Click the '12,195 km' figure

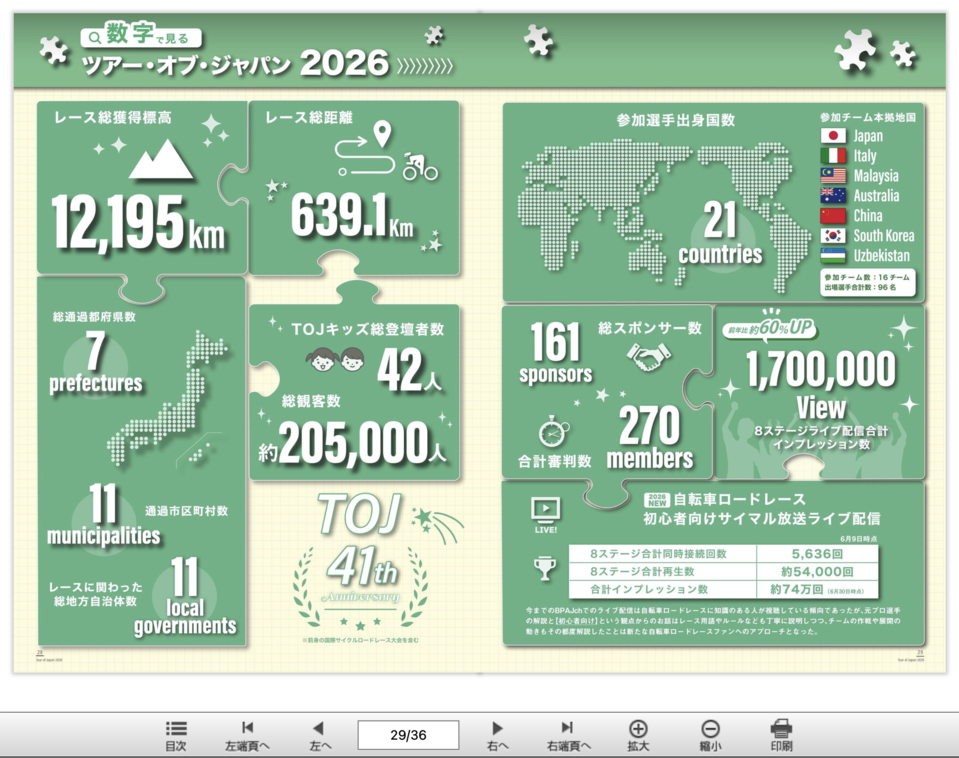pos(139,223)
